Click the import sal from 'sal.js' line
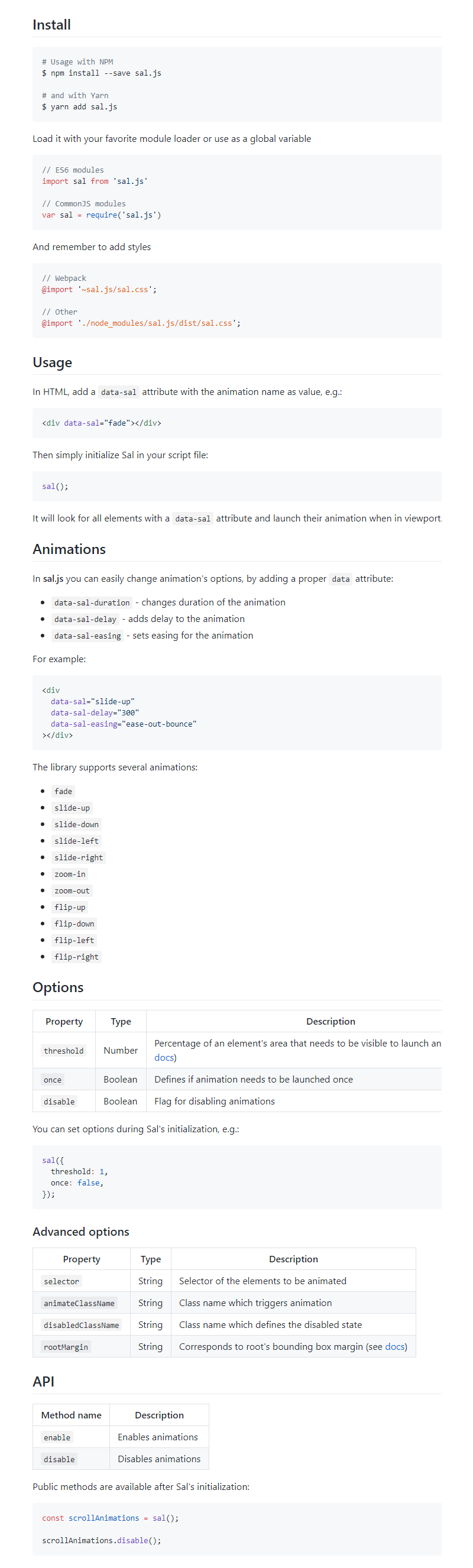Viewport: 473px width, 1568px height. [x=95, y=182]
